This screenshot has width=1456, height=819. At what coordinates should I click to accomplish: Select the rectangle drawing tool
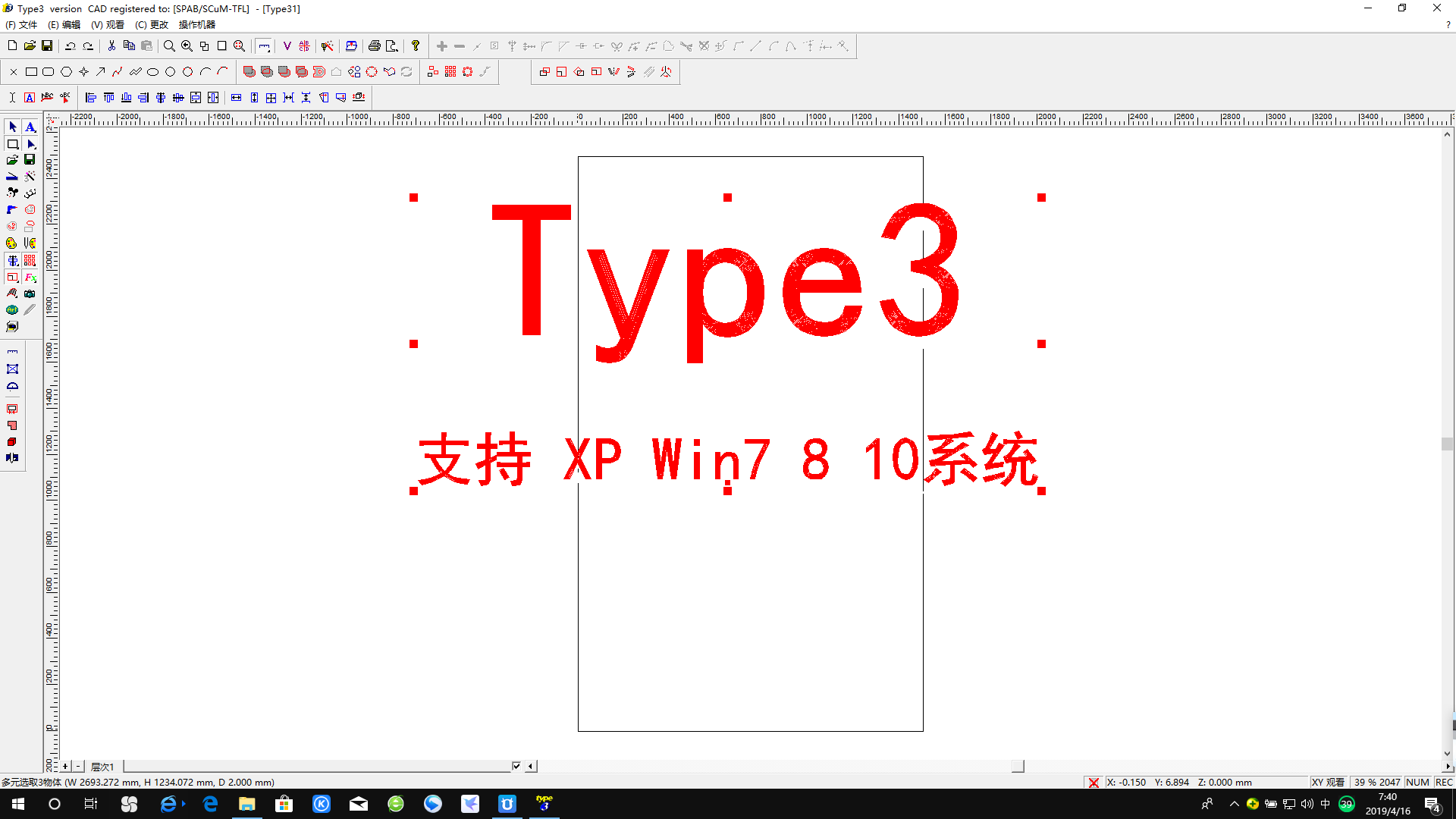[31, 71]
